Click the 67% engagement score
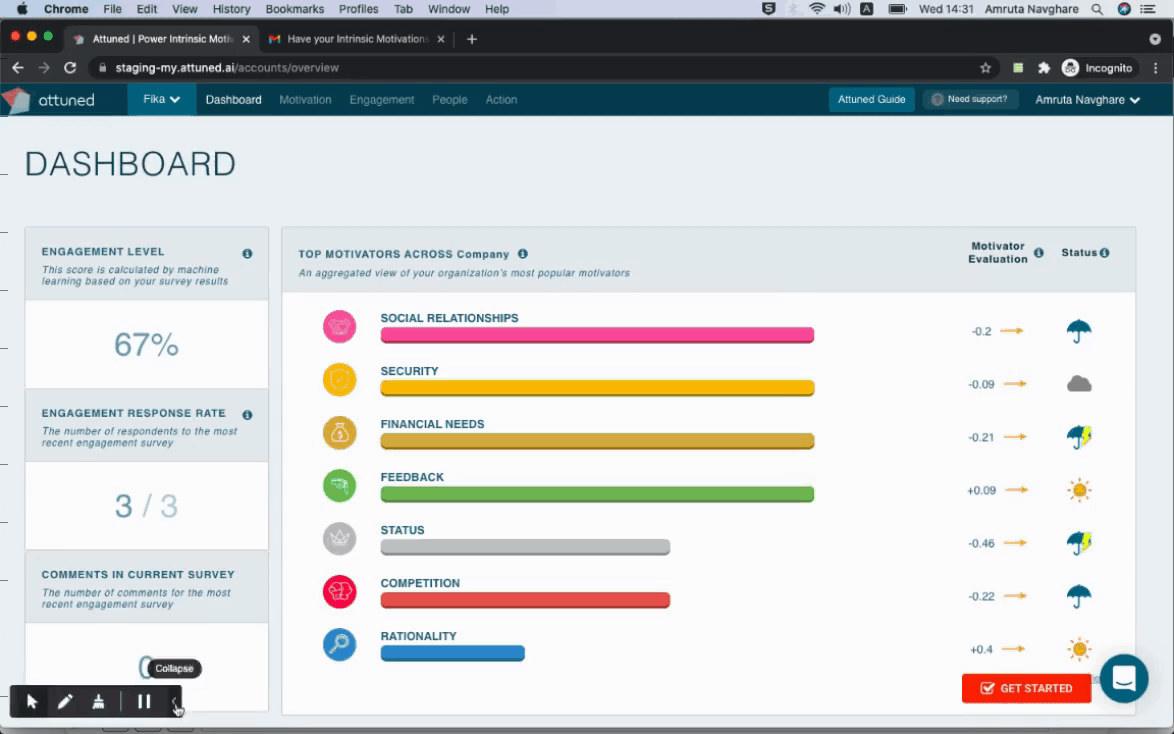The image size is (1174, 734). coord(146,345)
